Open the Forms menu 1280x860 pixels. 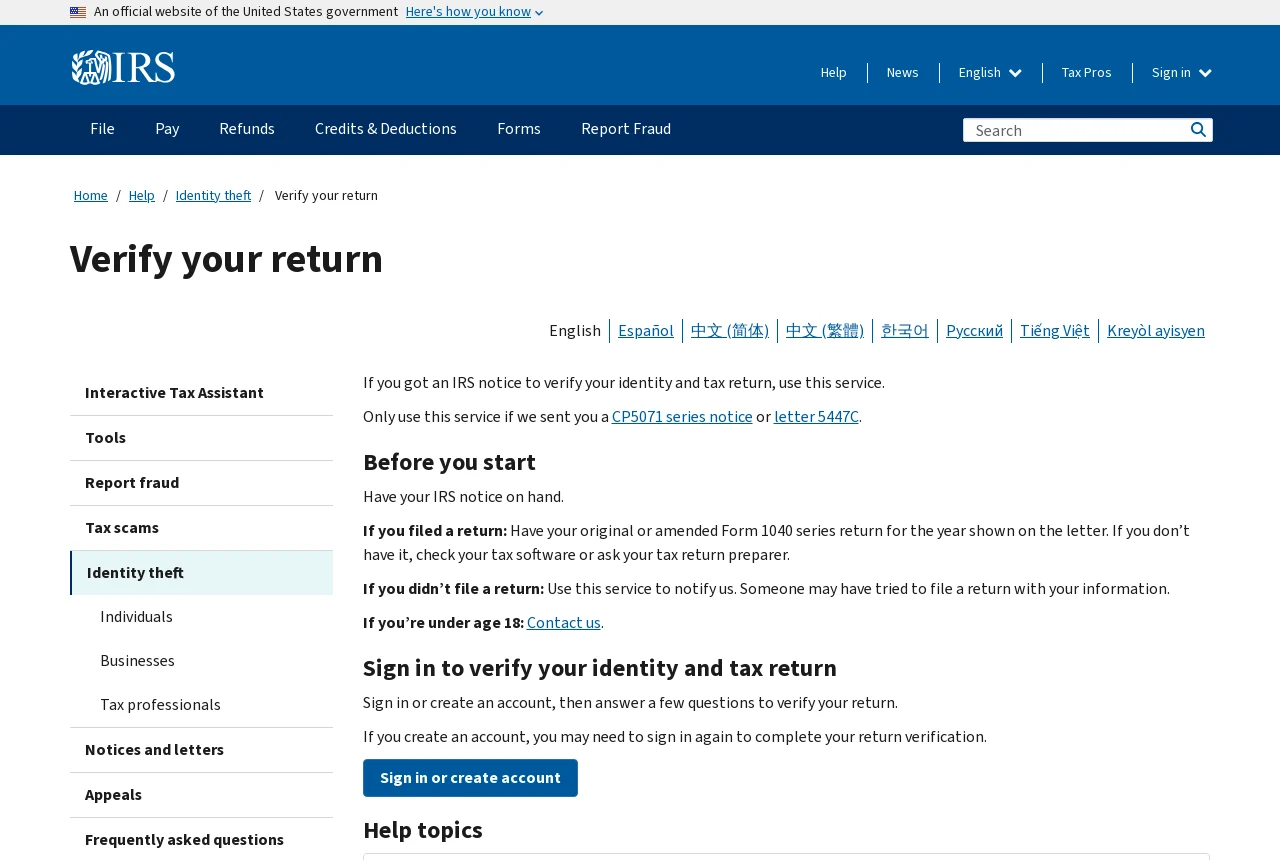point(519,129)
